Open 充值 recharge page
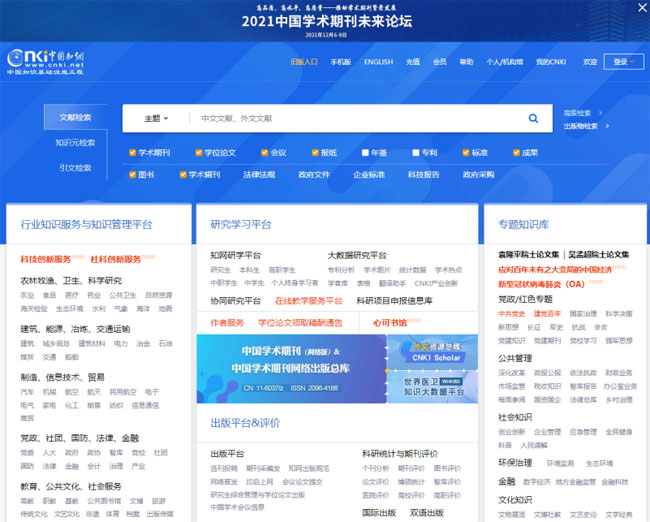Screen dimensions: 650x522 [413, 62]
